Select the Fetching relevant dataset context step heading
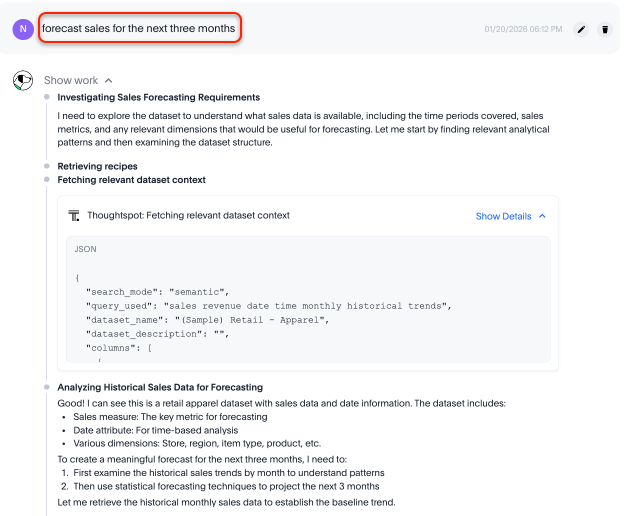 click(x=131, y=180)
